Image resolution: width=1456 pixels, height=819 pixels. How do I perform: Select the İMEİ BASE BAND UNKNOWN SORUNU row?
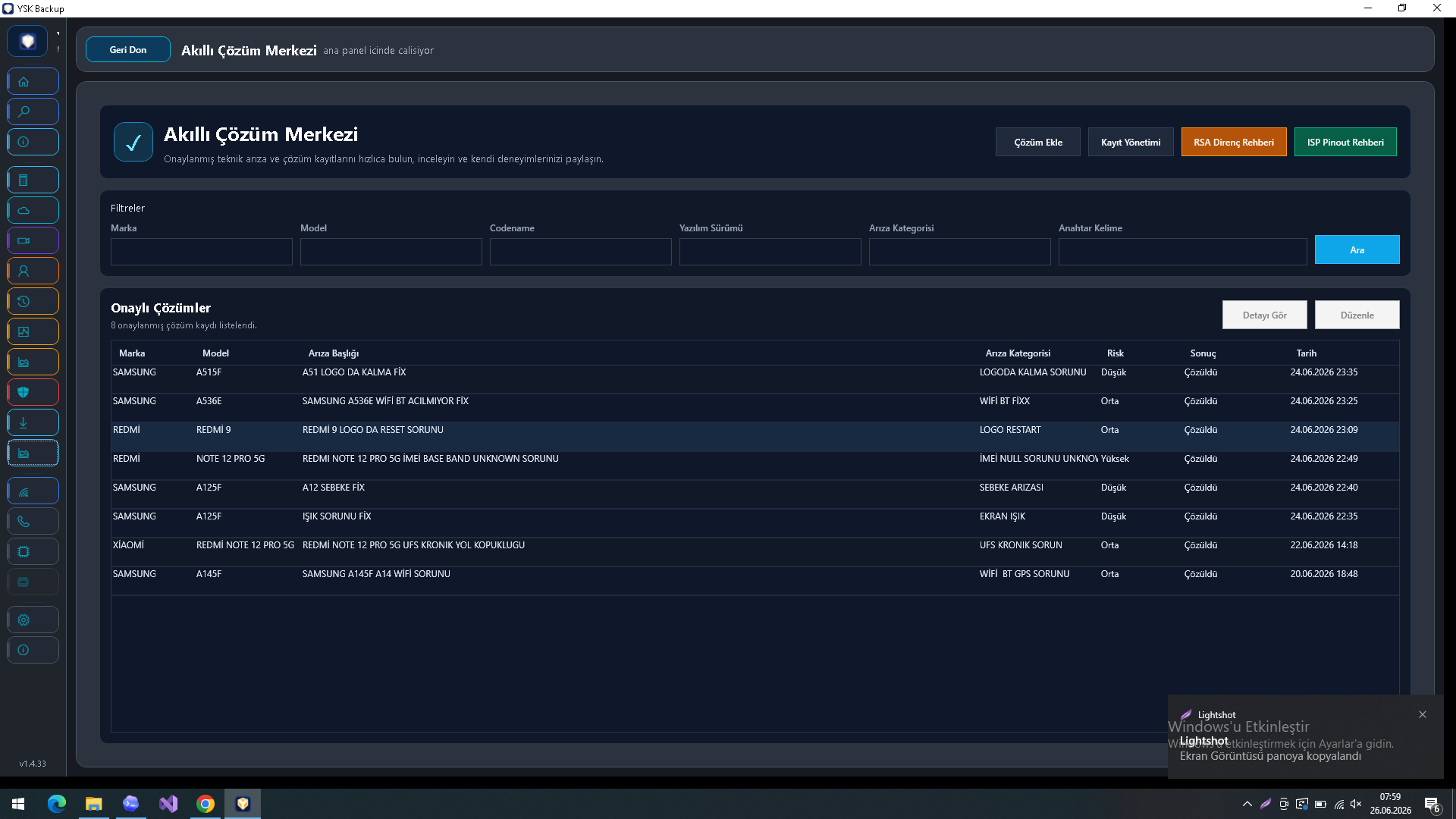(755, 466)
